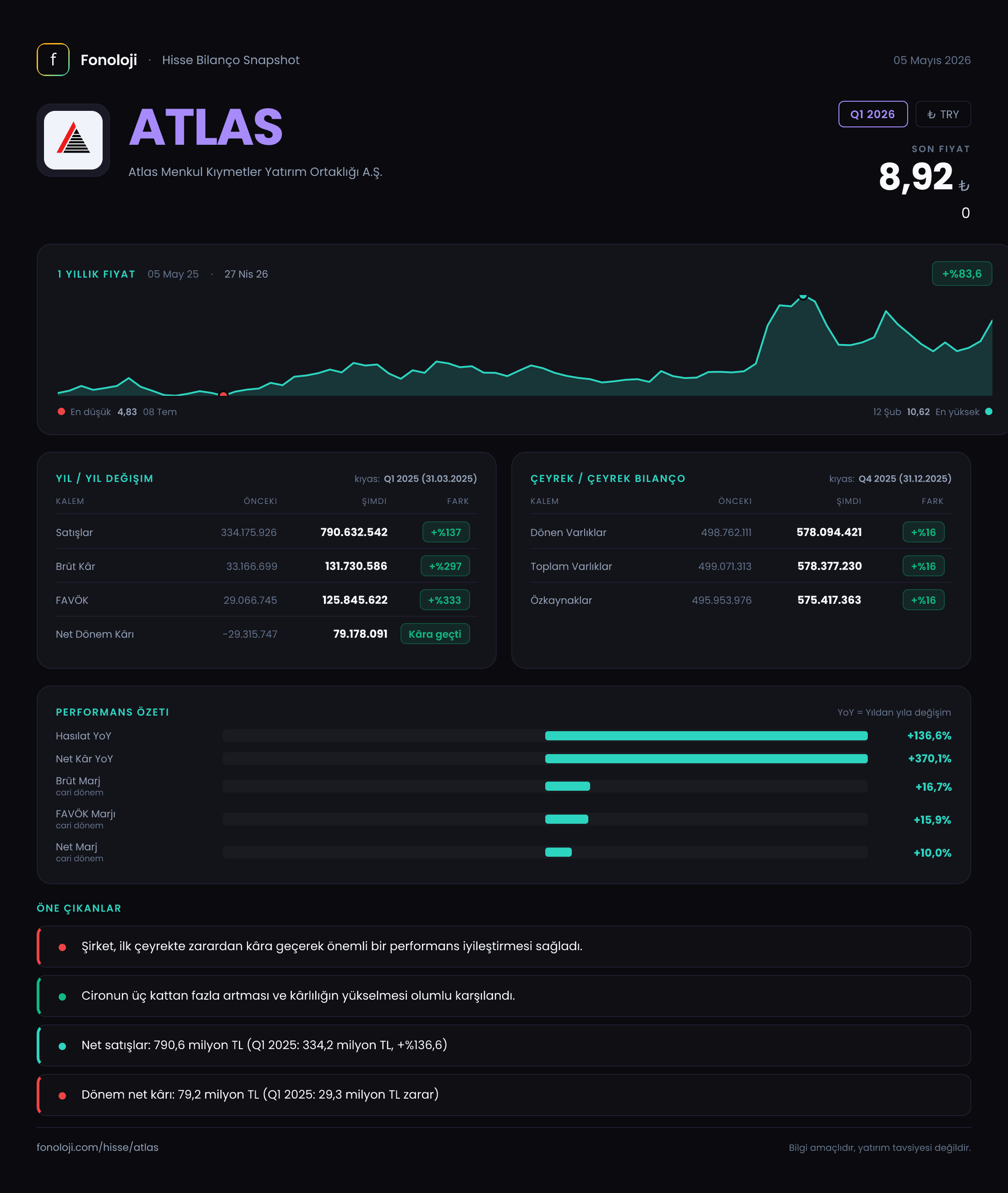Screen dimensions: 1008x1193
Task: Click the 'Net satışlar: 790,6 milyon TL' highlight card
Action: [x=504, y=1045]
